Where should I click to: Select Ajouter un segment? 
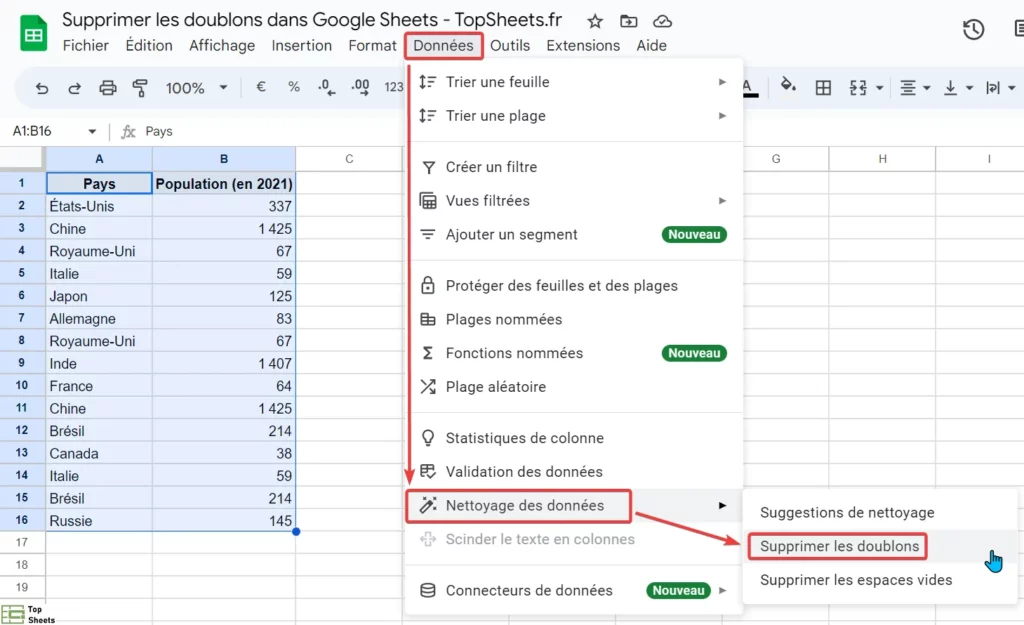(x=573, y=234)
